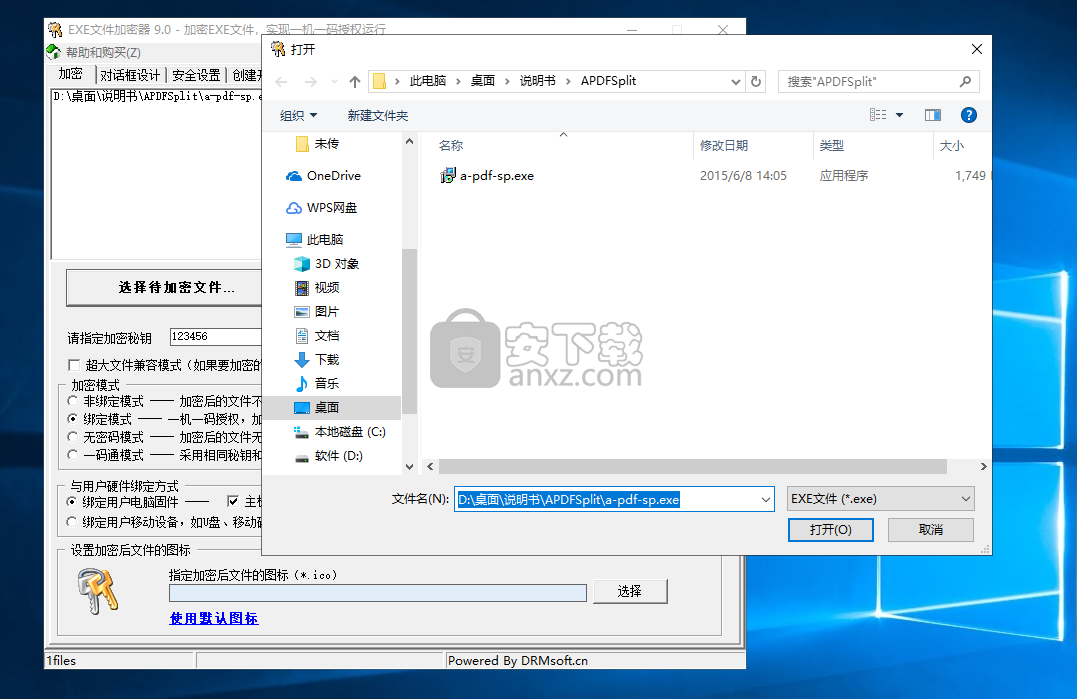The height and width of the screenshot is (699, 1077).
Task: Open WPS网盘 in navigation pane
Action: pos(321,207)
